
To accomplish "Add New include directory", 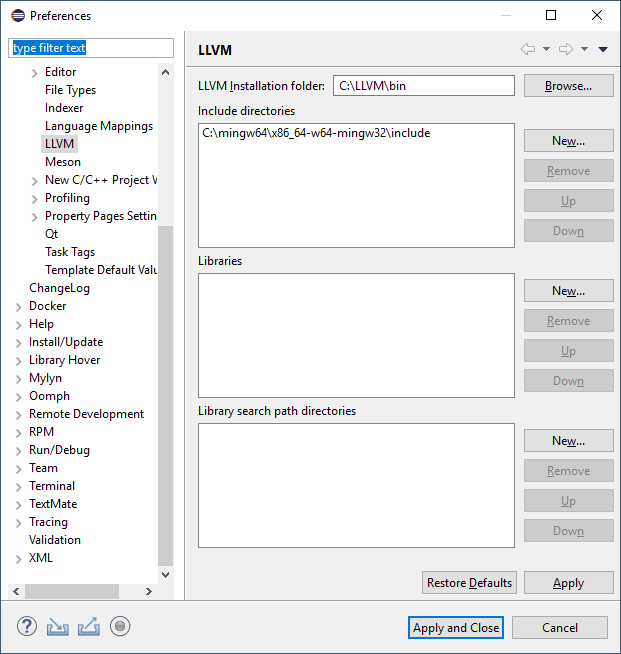I will 568,141.
